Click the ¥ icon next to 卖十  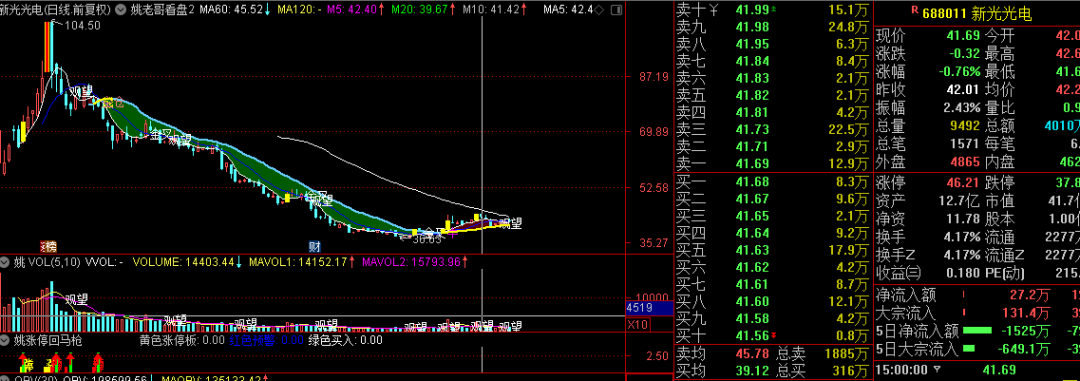714,10
